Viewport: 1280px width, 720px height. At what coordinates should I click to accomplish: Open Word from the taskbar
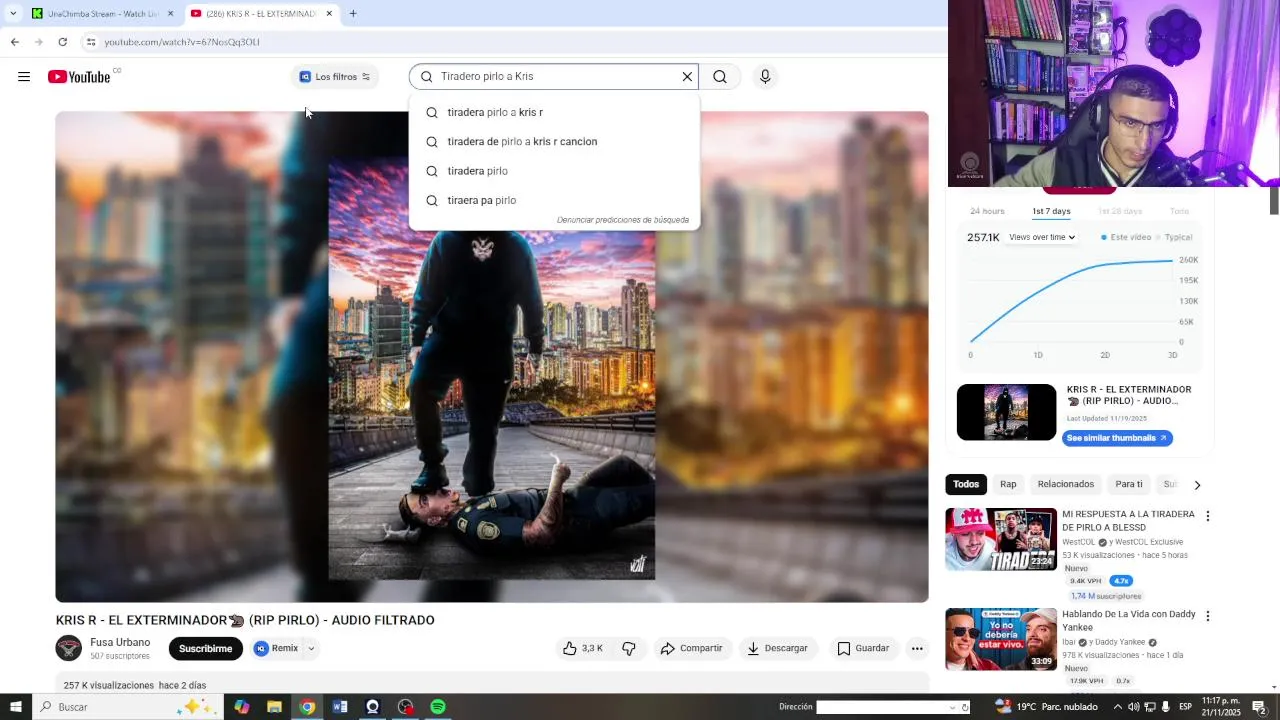click(340, 707)
